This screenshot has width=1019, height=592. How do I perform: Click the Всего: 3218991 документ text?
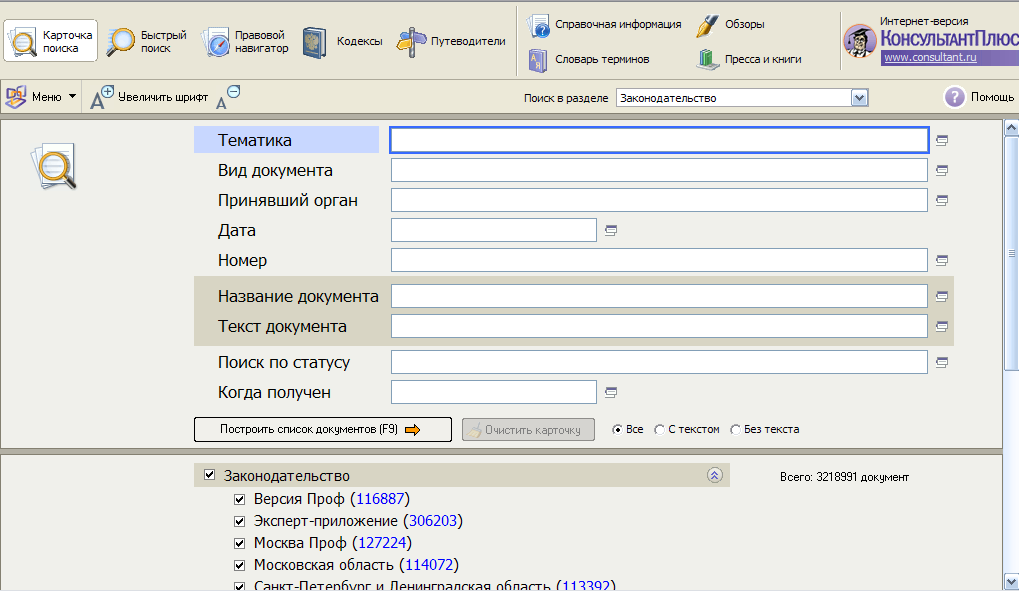tap(844, 477)
